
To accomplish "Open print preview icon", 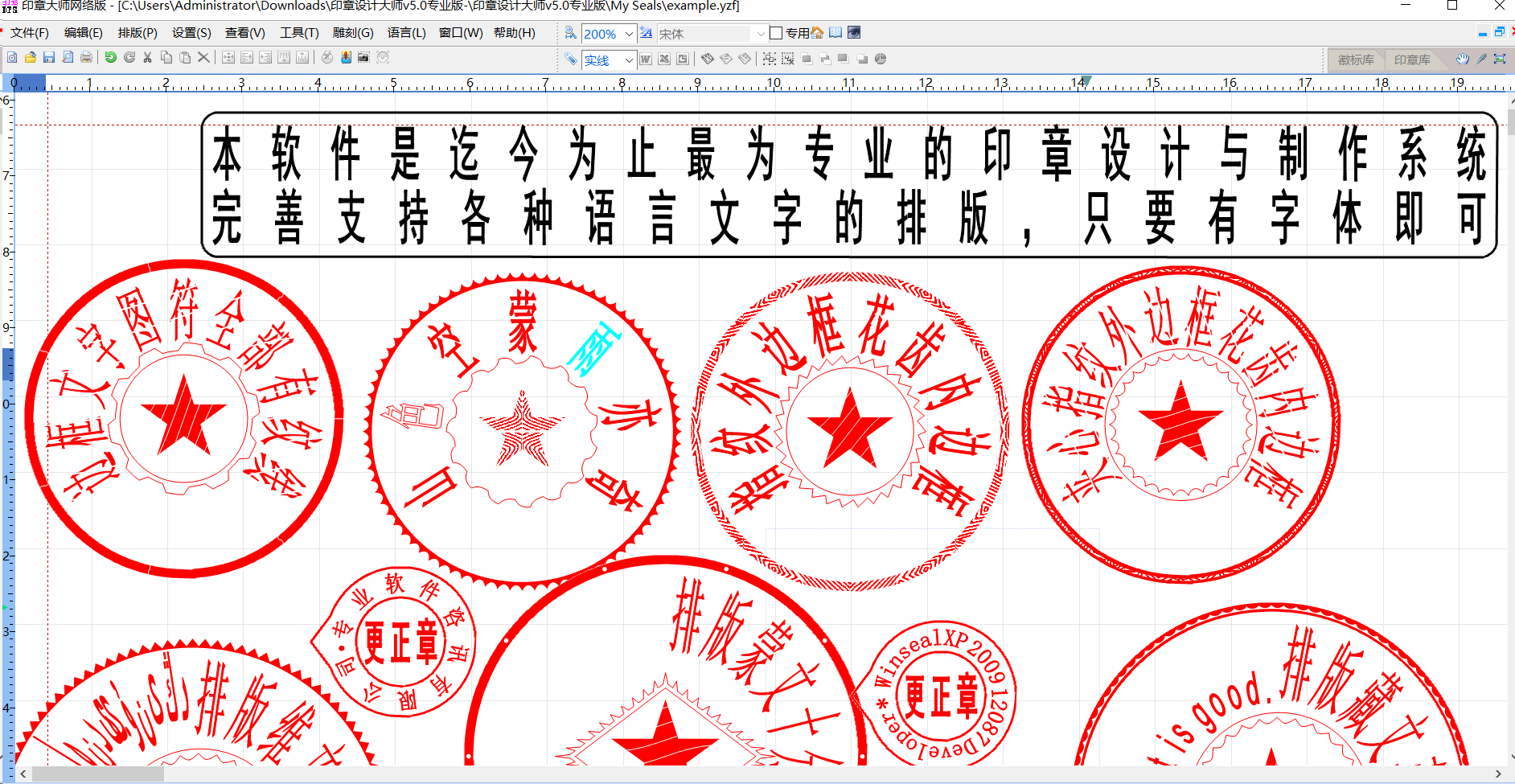I will coord(68,58).
